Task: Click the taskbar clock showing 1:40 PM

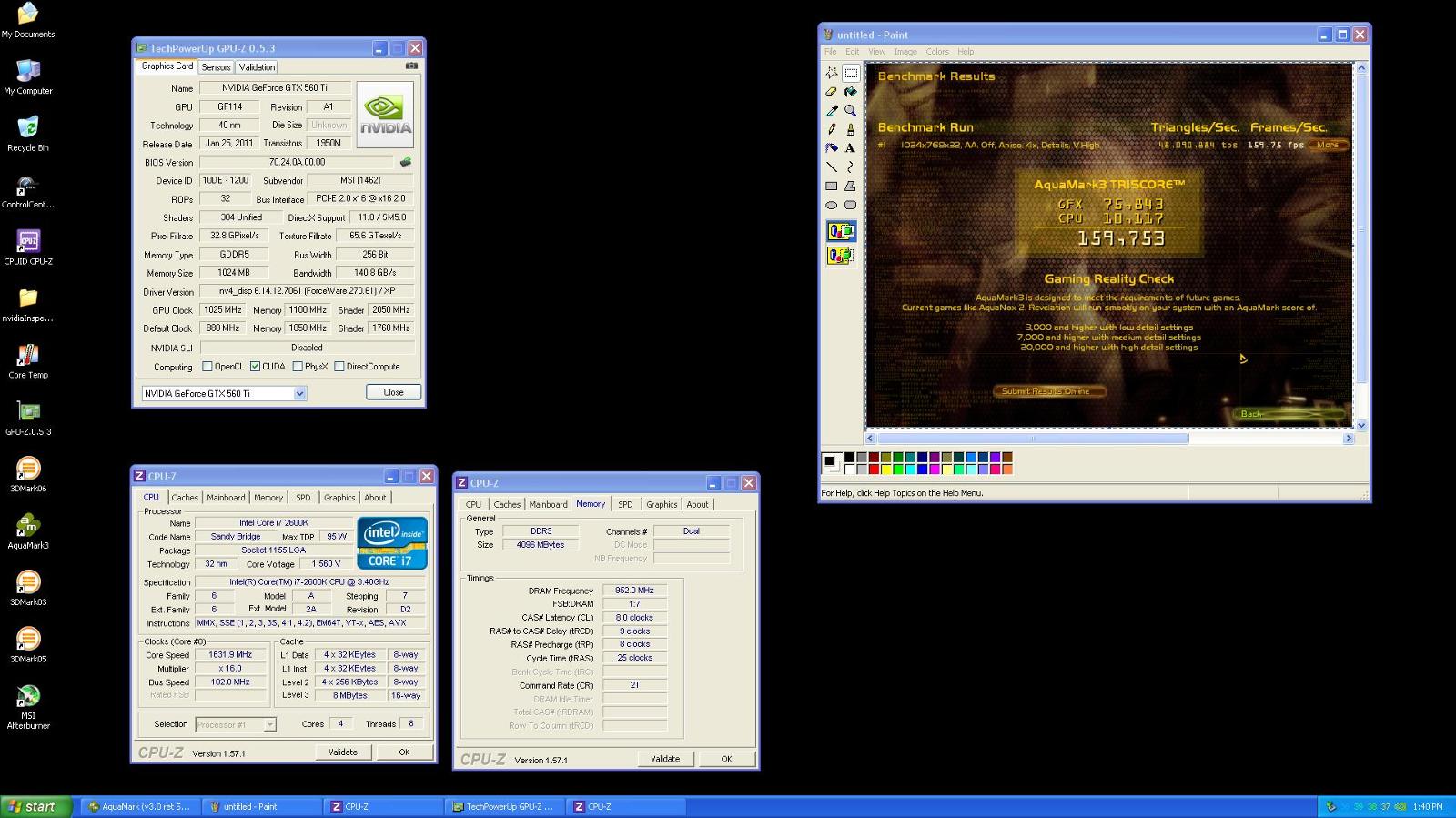Action: (1428, 807)
